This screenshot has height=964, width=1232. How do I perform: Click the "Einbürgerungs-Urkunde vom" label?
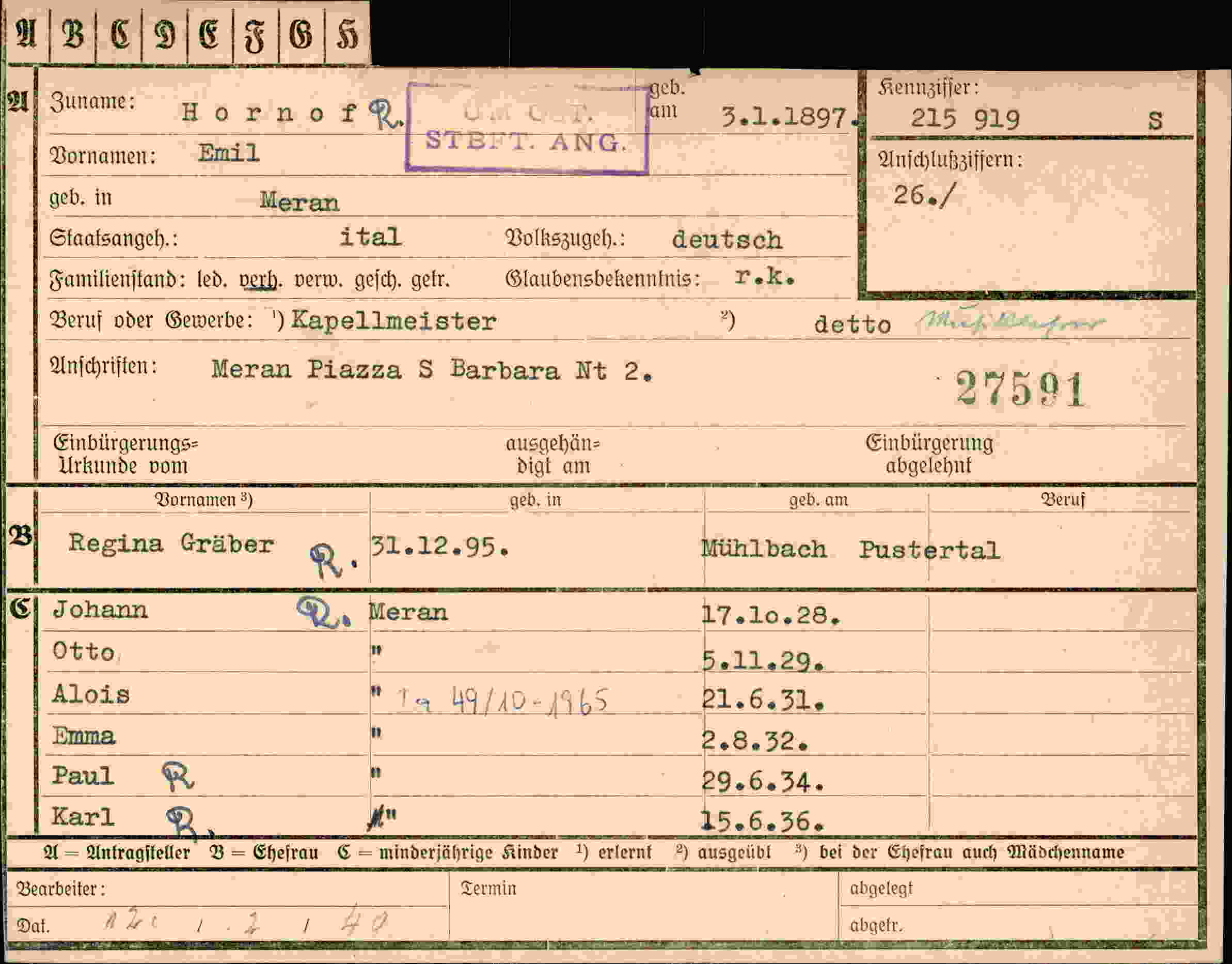125,454
